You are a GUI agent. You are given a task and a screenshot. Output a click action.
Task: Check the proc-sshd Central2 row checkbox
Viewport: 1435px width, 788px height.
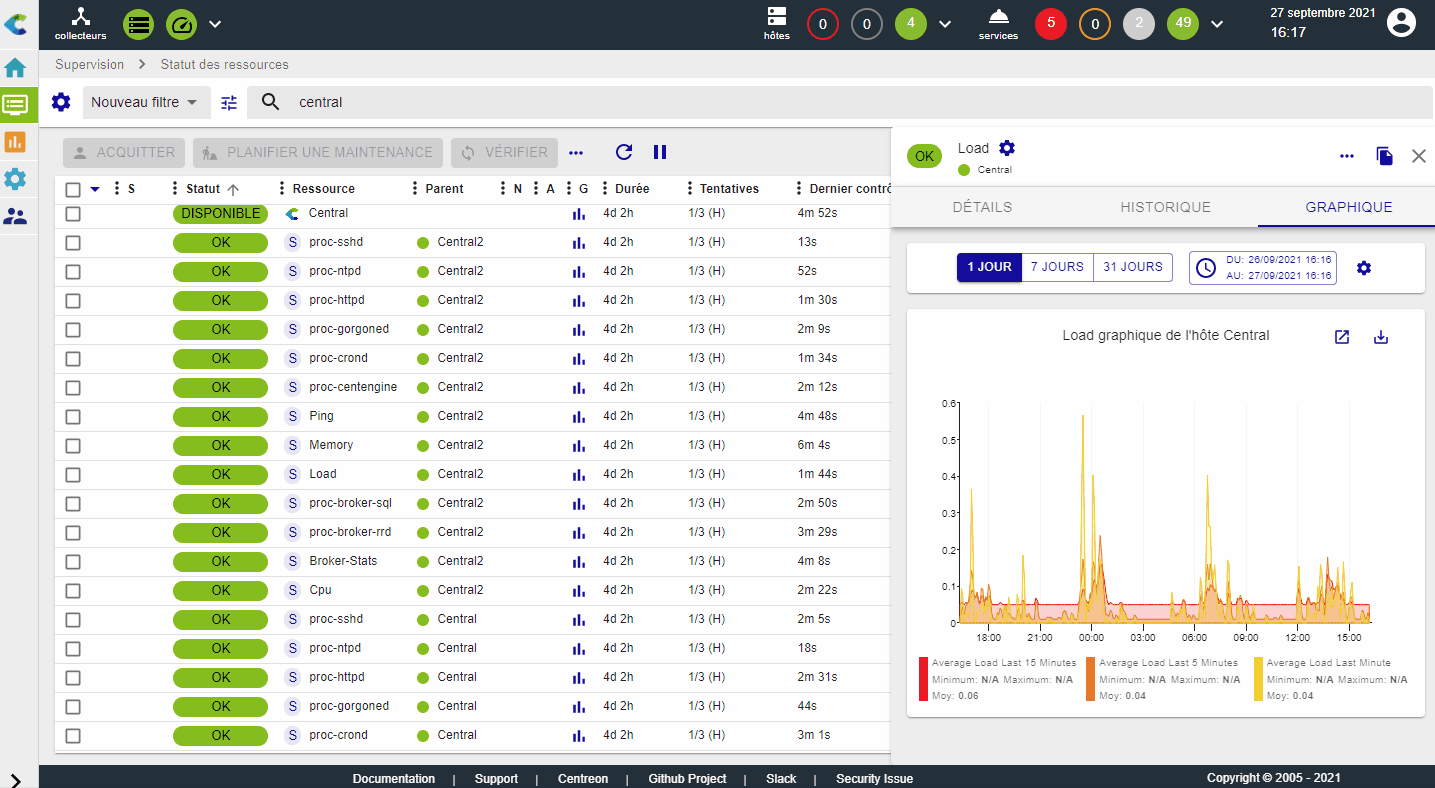pyautogui.click(x=73, y=242)
